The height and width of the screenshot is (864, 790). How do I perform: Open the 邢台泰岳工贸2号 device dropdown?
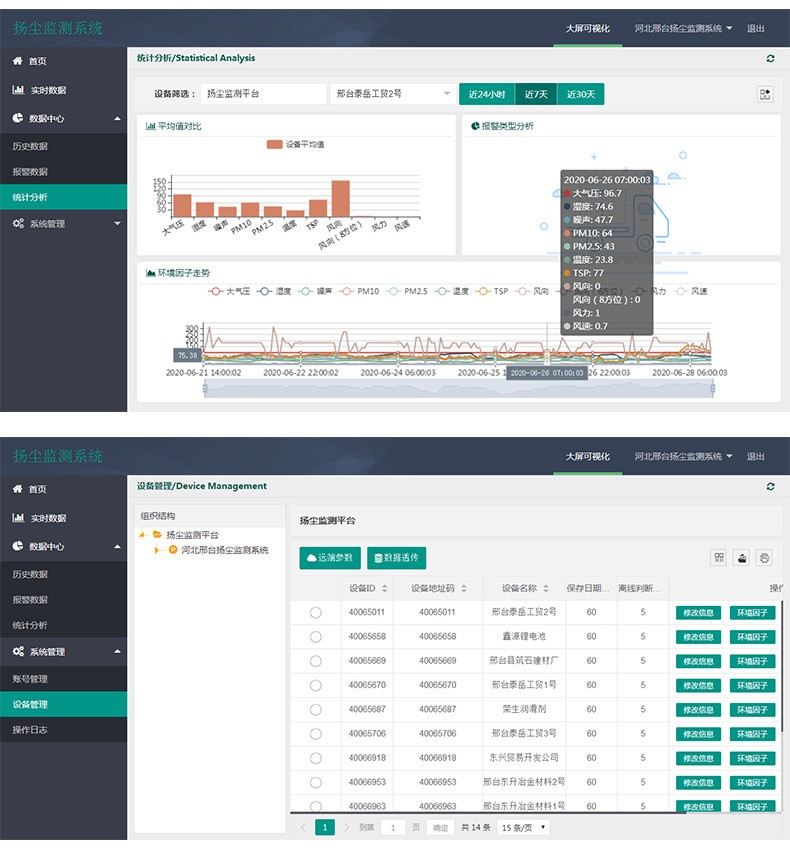(393, 94)
